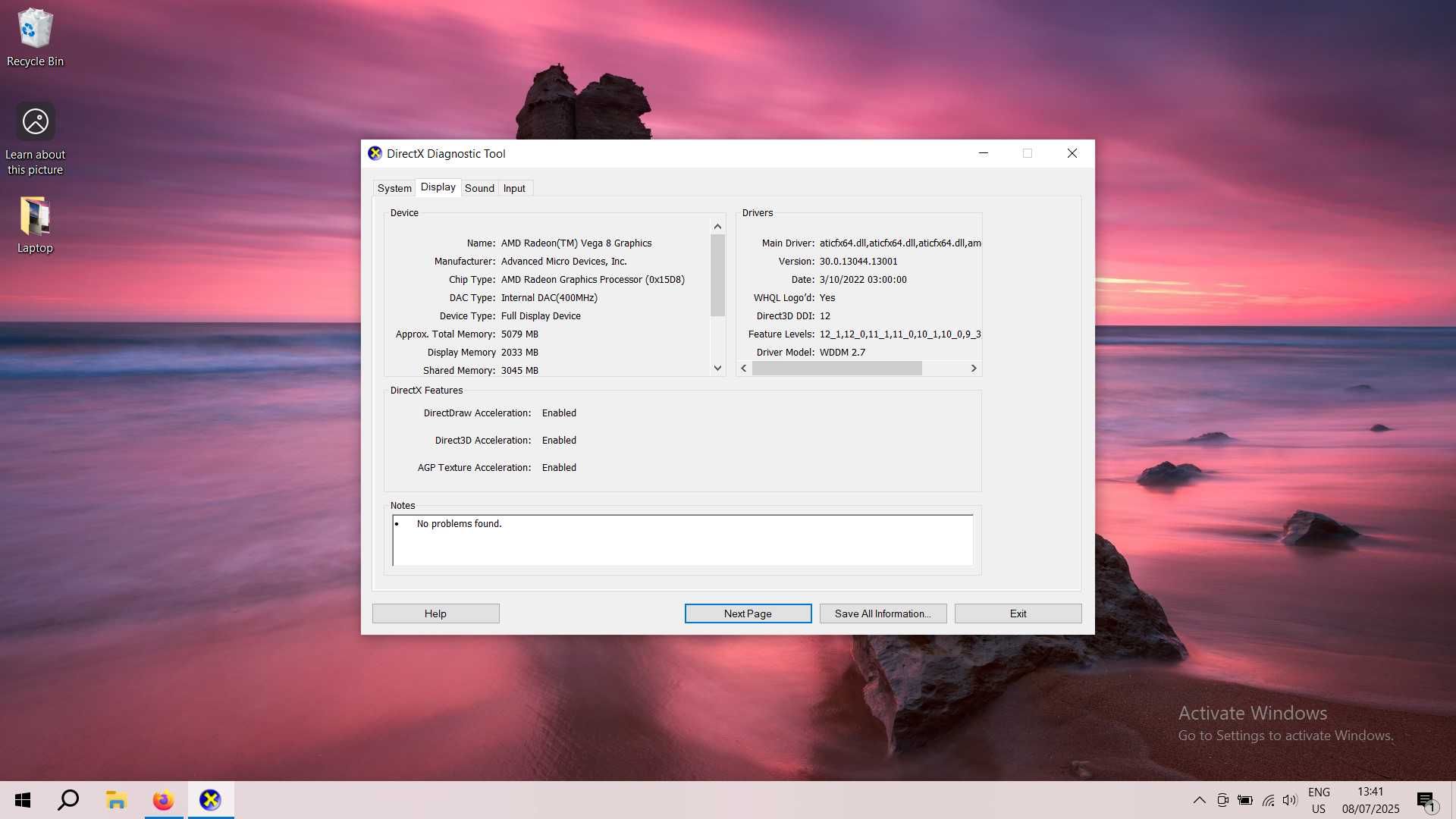Click Direct3D Acceleration 'Enabled' status
The width and height of the screenshot is (1456, 819).
[x=559, y=441]
